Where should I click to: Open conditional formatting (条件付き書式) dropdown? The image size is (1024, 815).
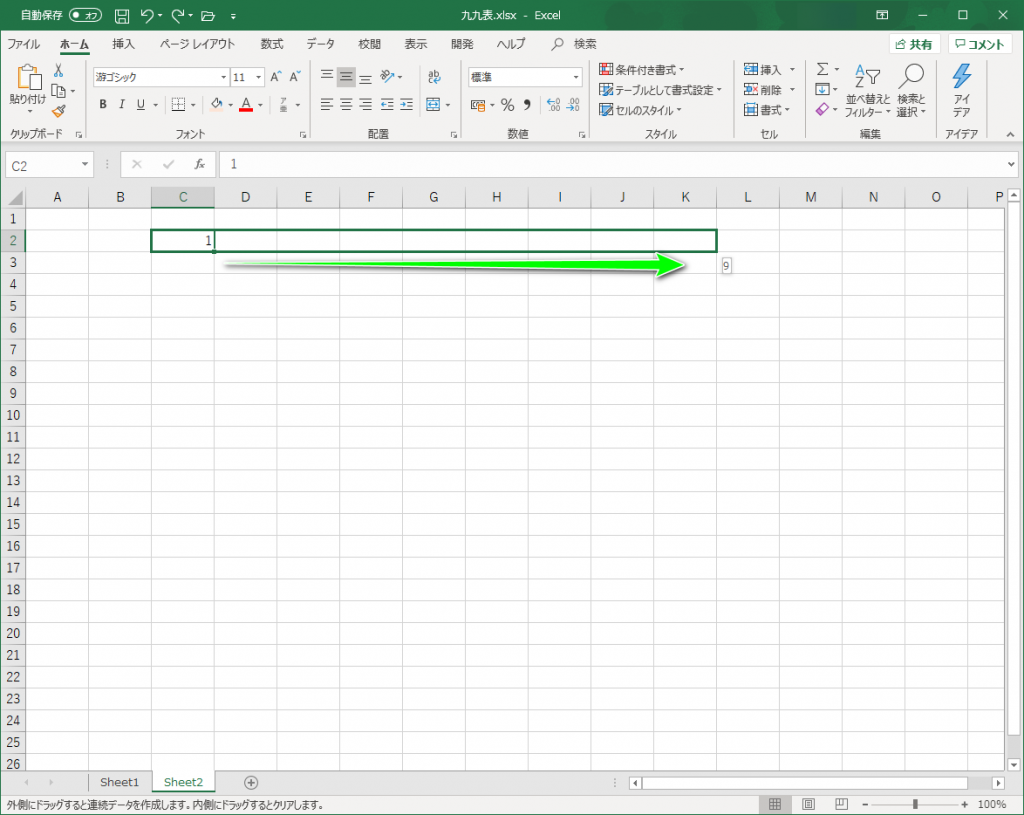[642, 69]
